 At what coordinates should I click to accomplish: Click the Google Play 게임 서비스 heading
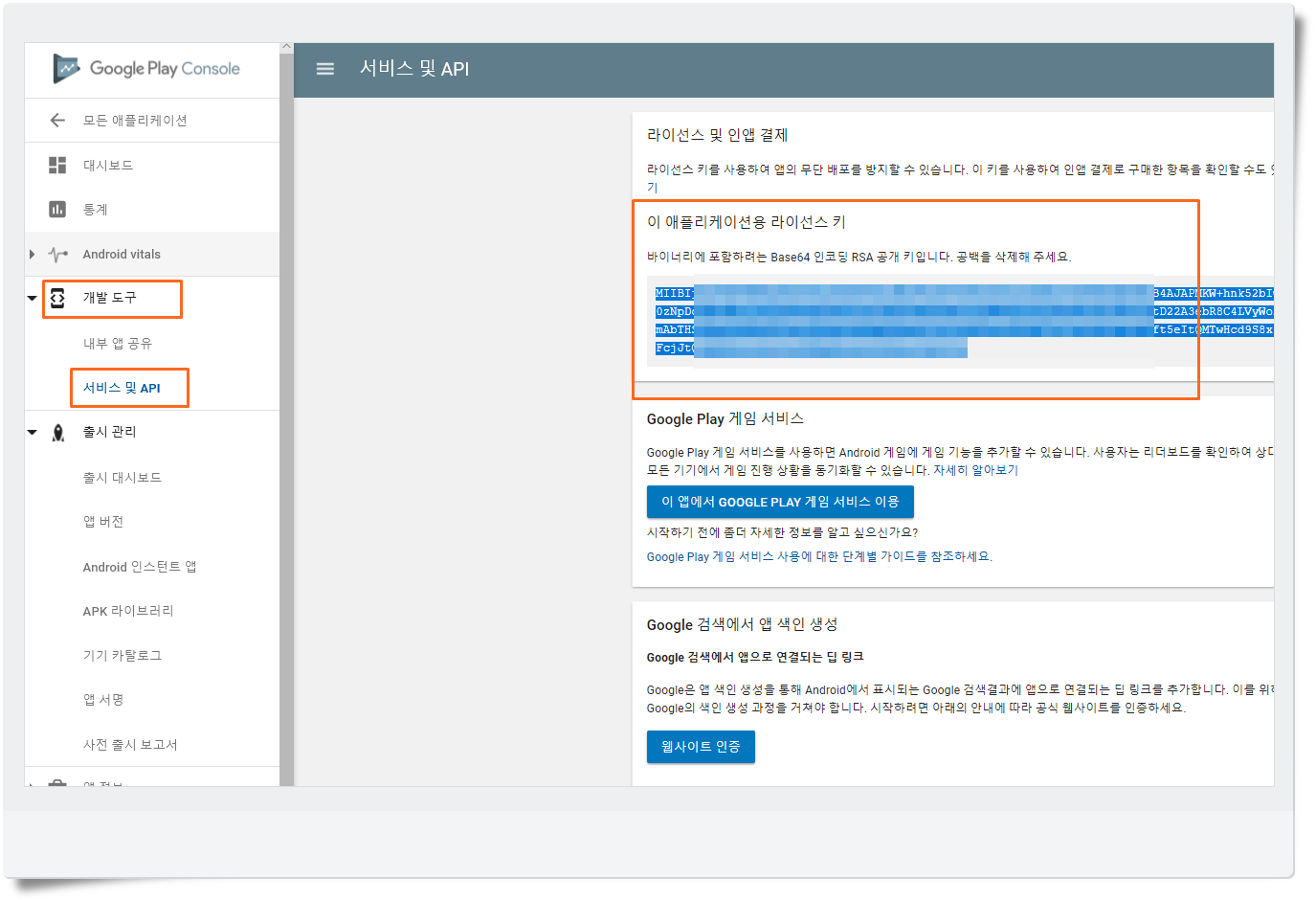(x=725, y=418)
